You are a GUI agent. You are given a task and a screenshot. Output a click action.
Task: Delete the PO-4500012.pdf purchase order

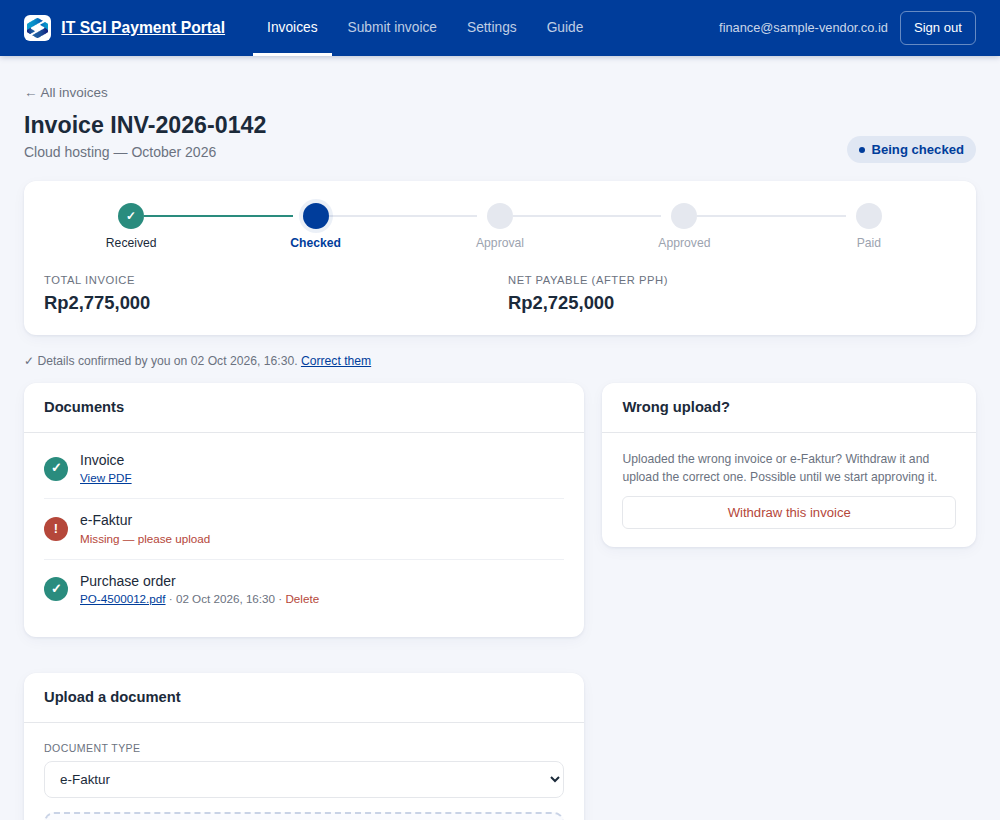302,599
